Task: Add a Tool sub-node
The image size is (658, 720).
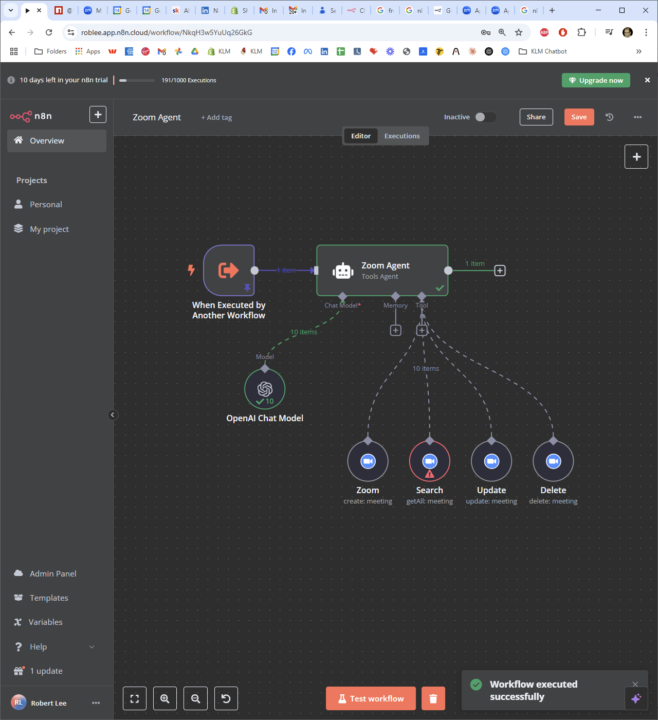Action: click(422, 330)
